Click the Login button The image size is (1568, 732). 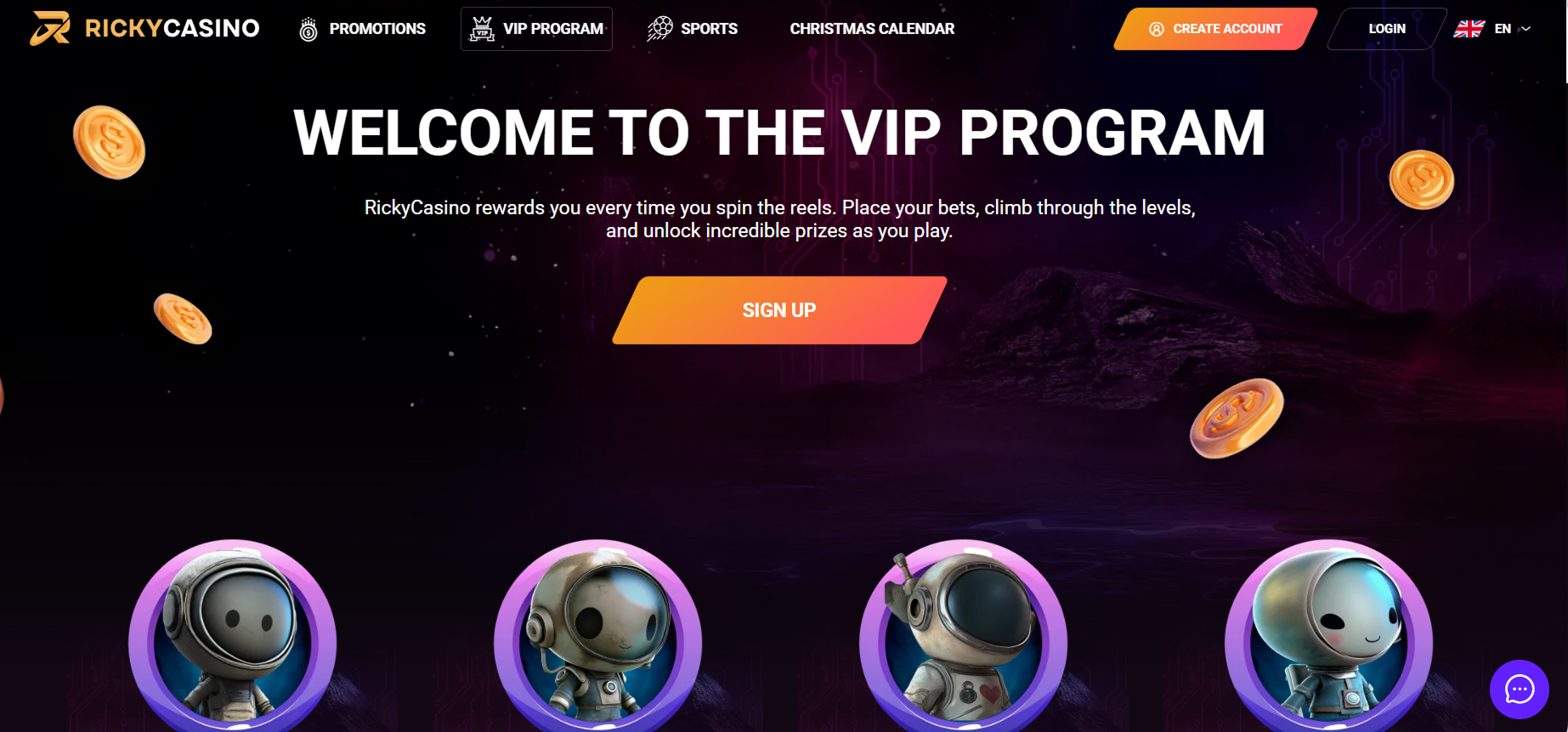tap(1387, 29)
